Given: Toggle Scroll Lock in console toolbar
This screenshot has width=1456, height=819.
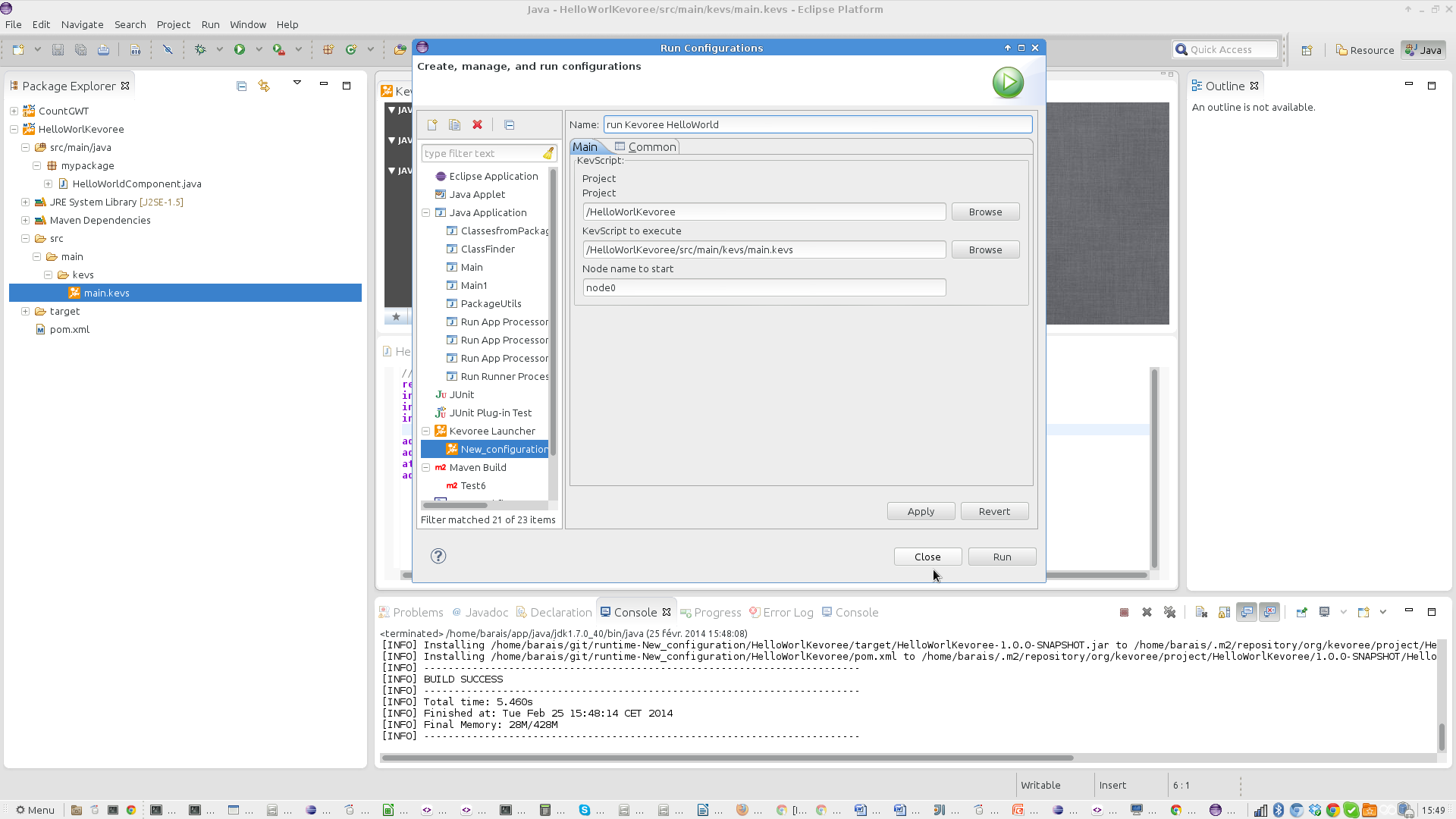Looking at the screenshot, I should [x=1225, y=613].
